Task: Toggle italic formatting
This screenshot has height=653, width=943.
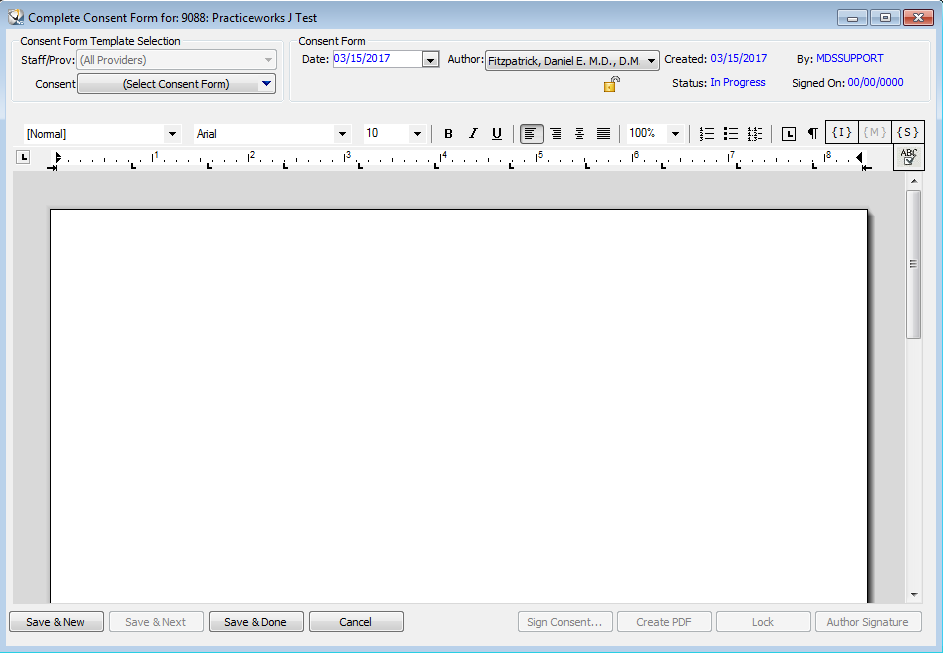Action: (473, 133)
